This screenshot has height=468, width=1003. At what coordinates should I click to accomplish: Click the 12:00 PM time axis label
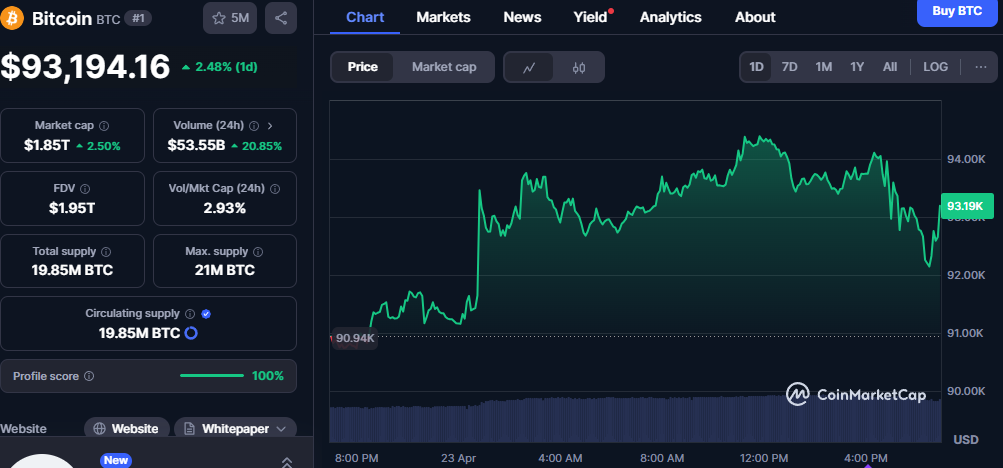click(x=762, y=458)
